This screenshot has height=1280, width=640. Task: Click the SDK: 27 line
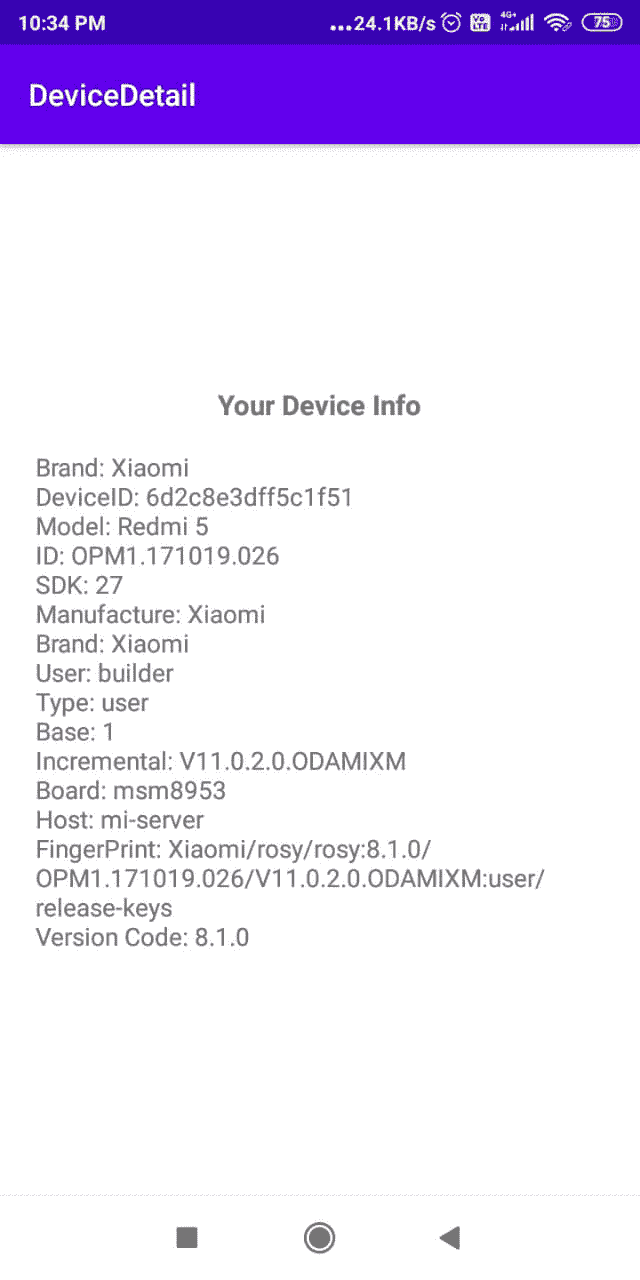[x=79, y=585]
